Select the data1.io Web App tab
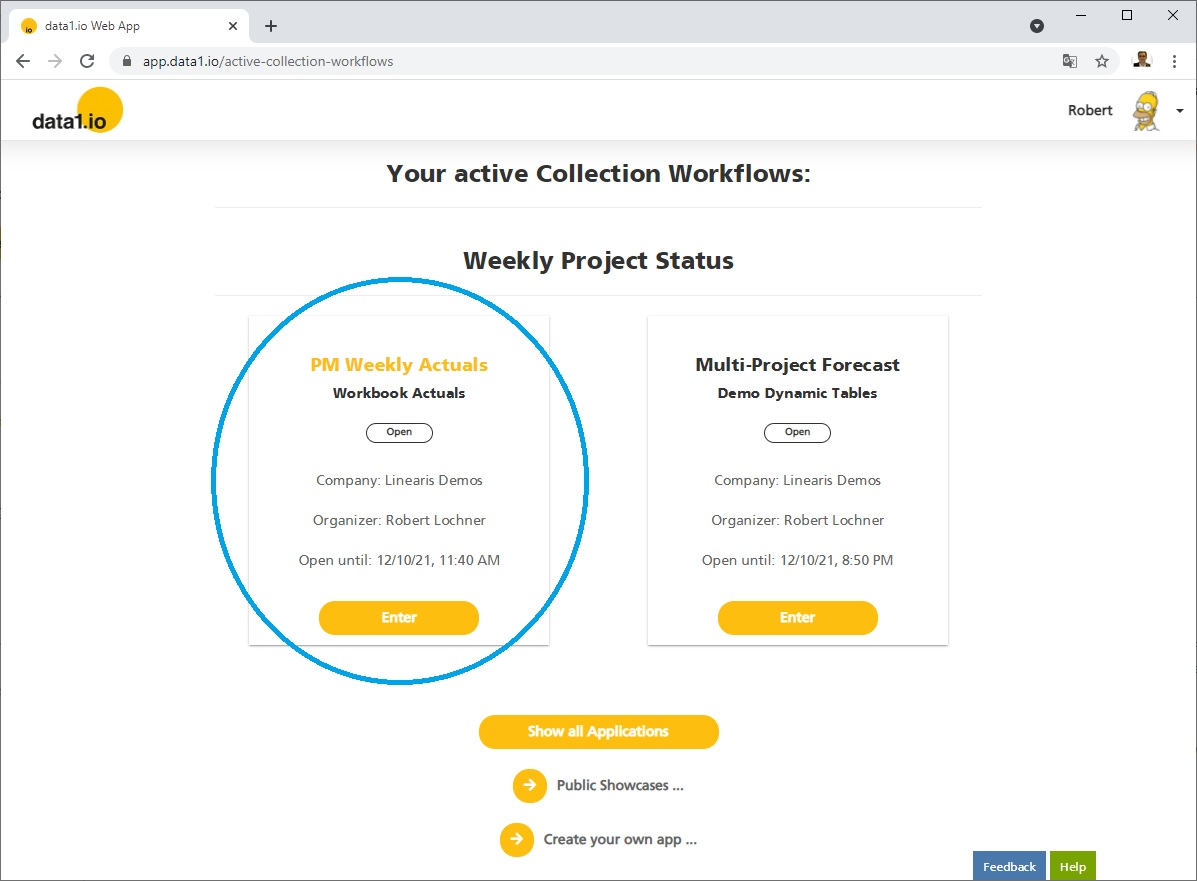 pyautogui.click(x=120, y=26)
